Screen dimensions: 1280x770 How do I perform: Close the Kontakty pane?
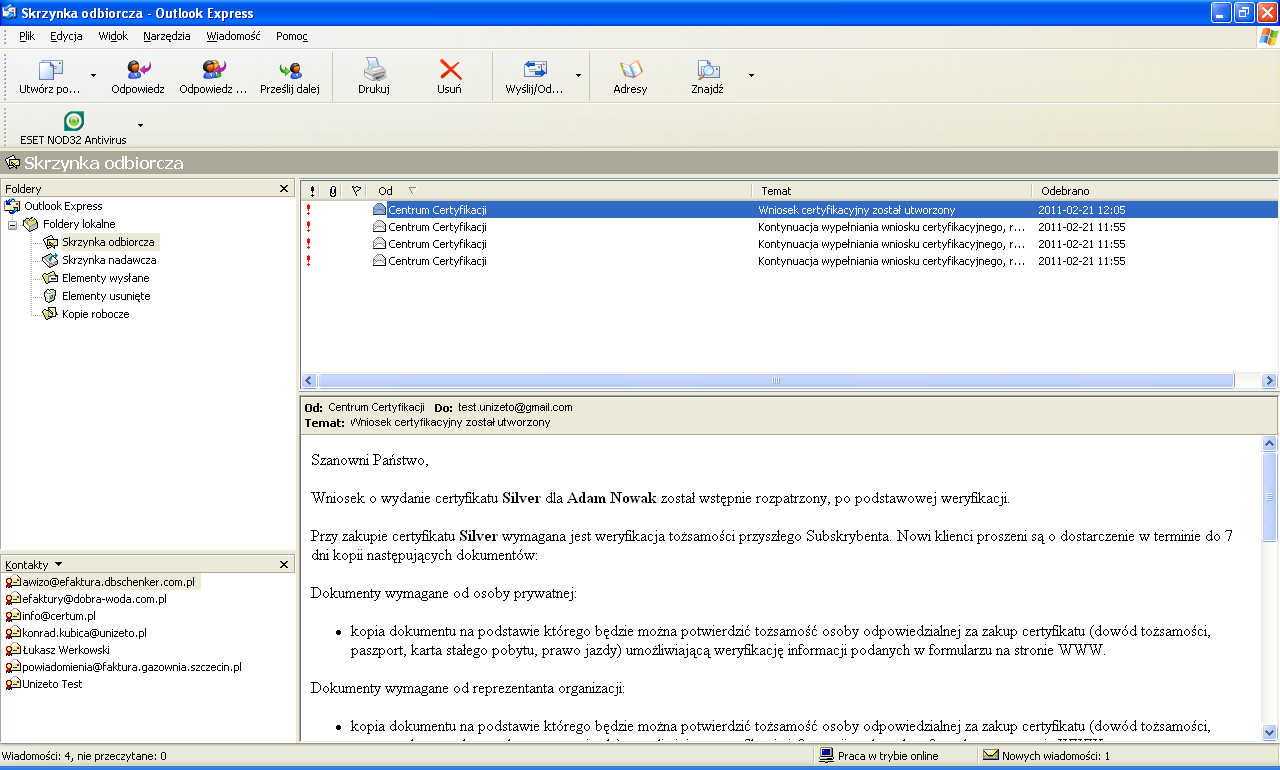coord(284,565)
